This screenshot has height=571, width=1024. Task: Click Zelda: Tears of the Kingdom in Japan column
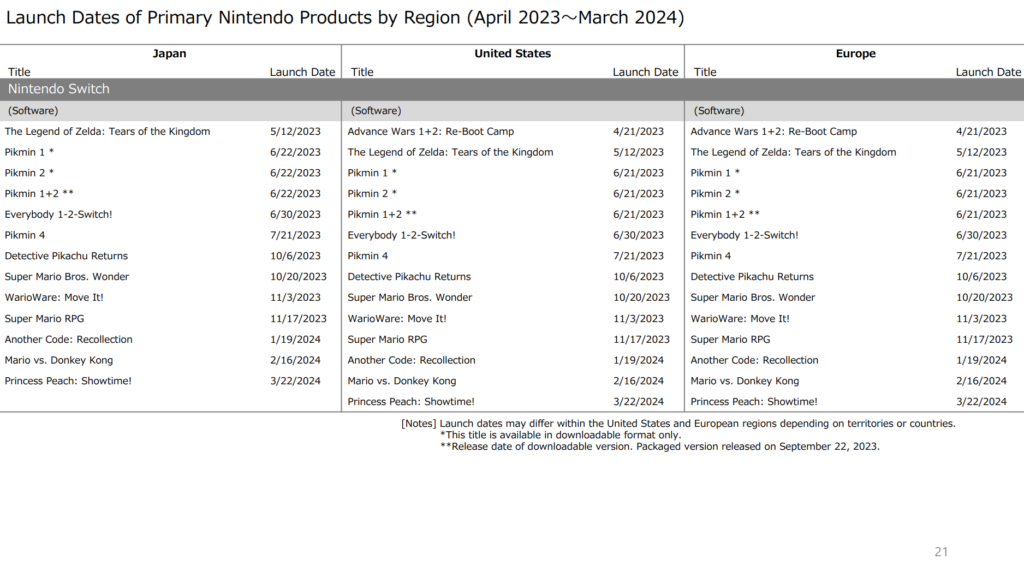click(x=107, y=131)
